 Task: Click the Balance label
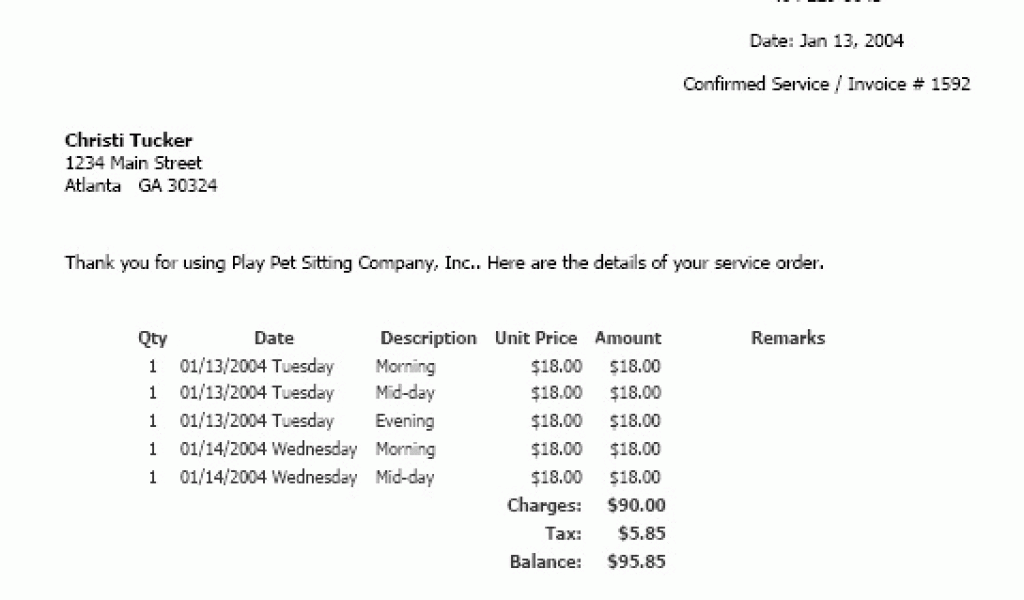[545, 561]
